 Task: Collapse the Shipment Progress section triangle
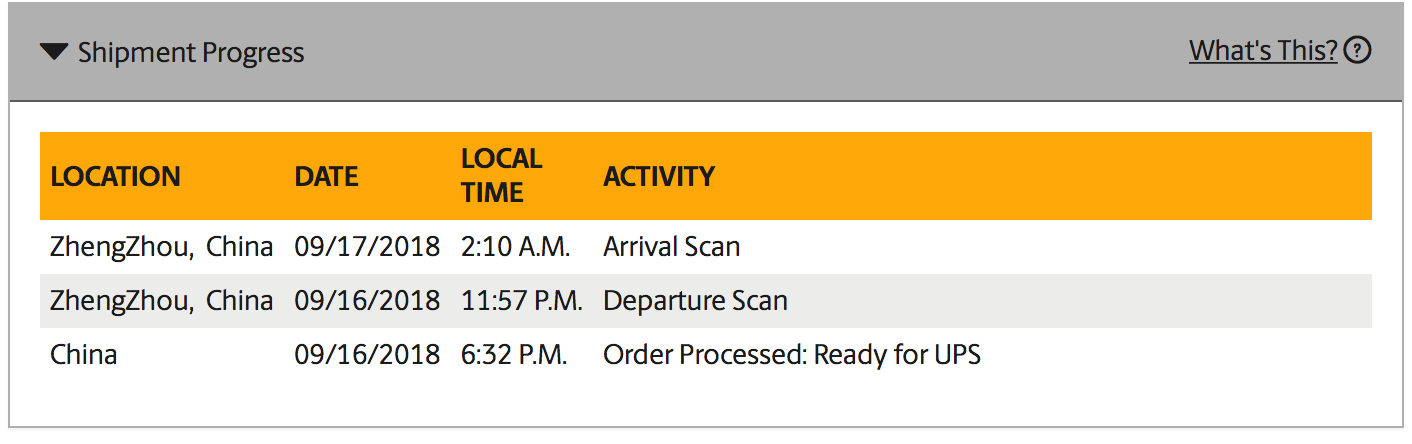54,53
